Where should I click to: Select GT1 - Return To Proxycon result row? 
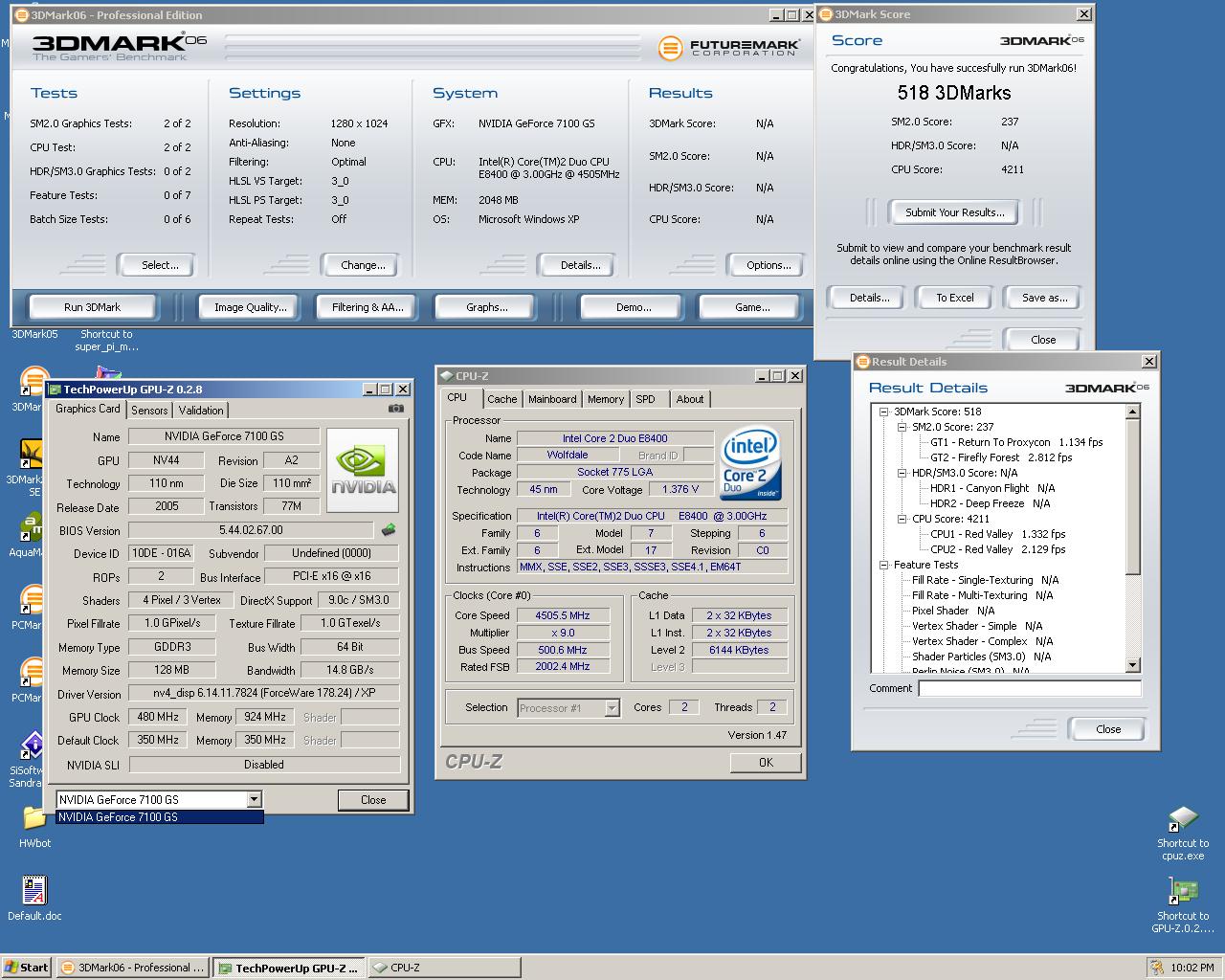pos(1016,442)
